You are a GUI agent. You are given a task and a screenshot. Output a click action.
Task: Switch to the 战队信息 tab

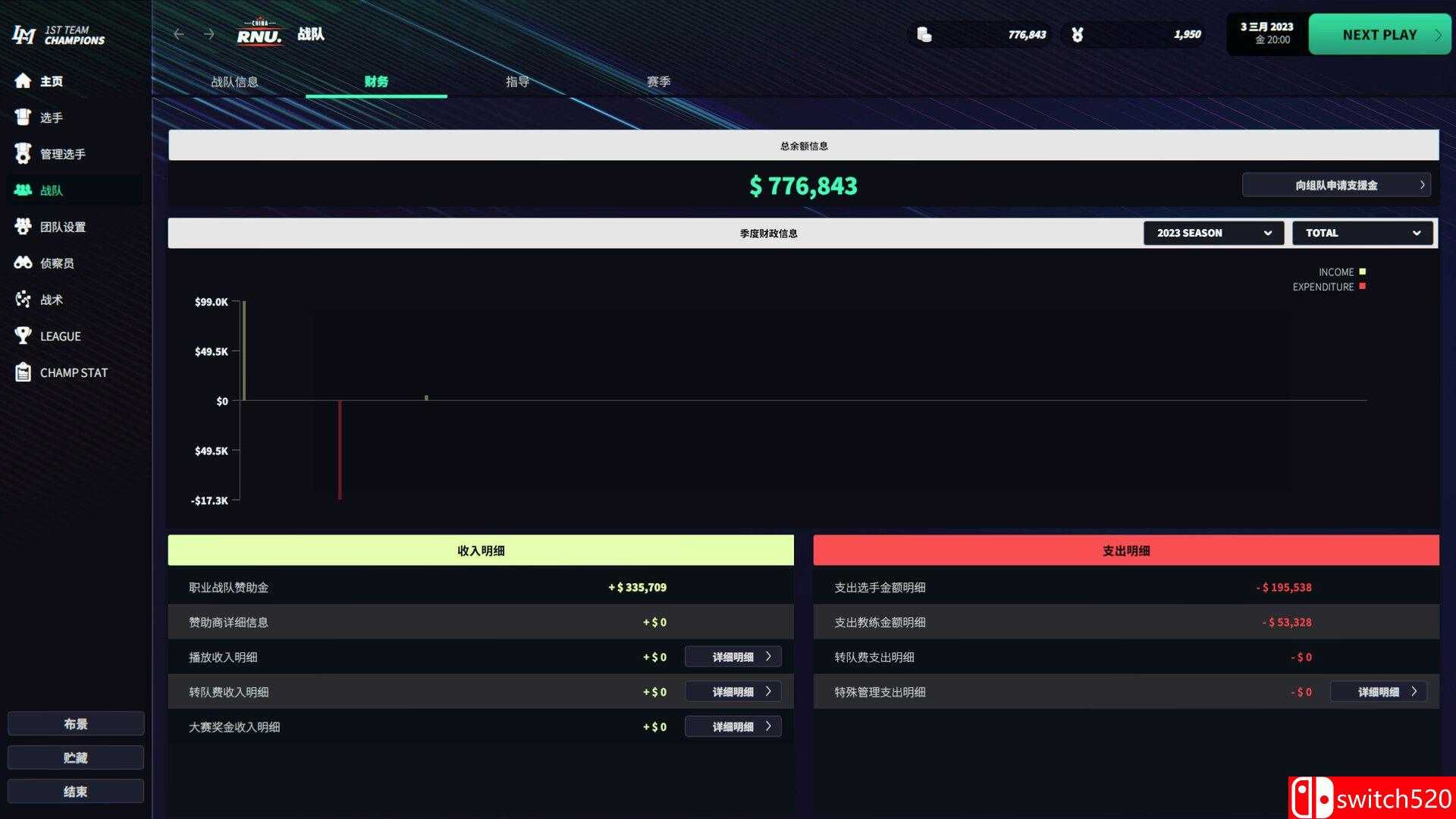coord(234,82)
